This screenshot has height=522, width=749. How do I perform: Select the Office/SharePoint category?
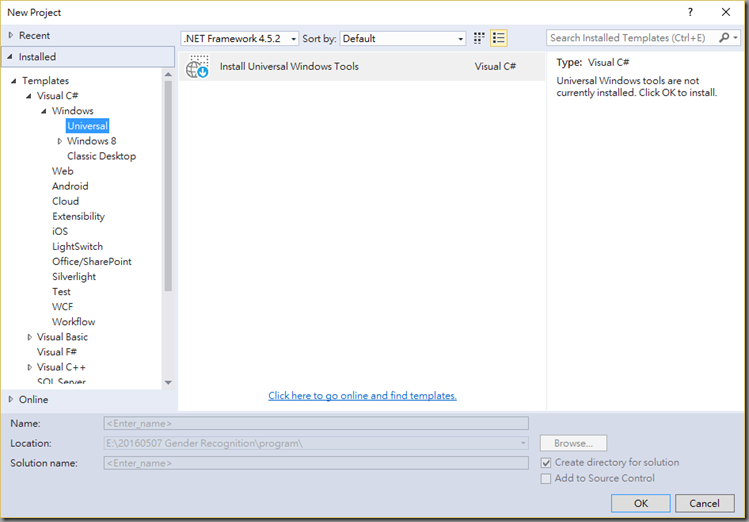(92, 262)
